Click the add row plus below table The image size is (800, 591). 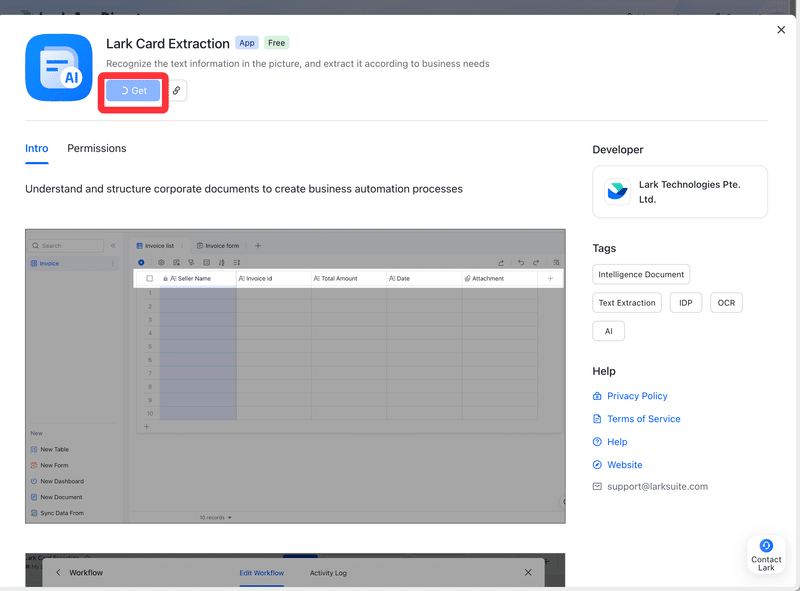point(146,427)
